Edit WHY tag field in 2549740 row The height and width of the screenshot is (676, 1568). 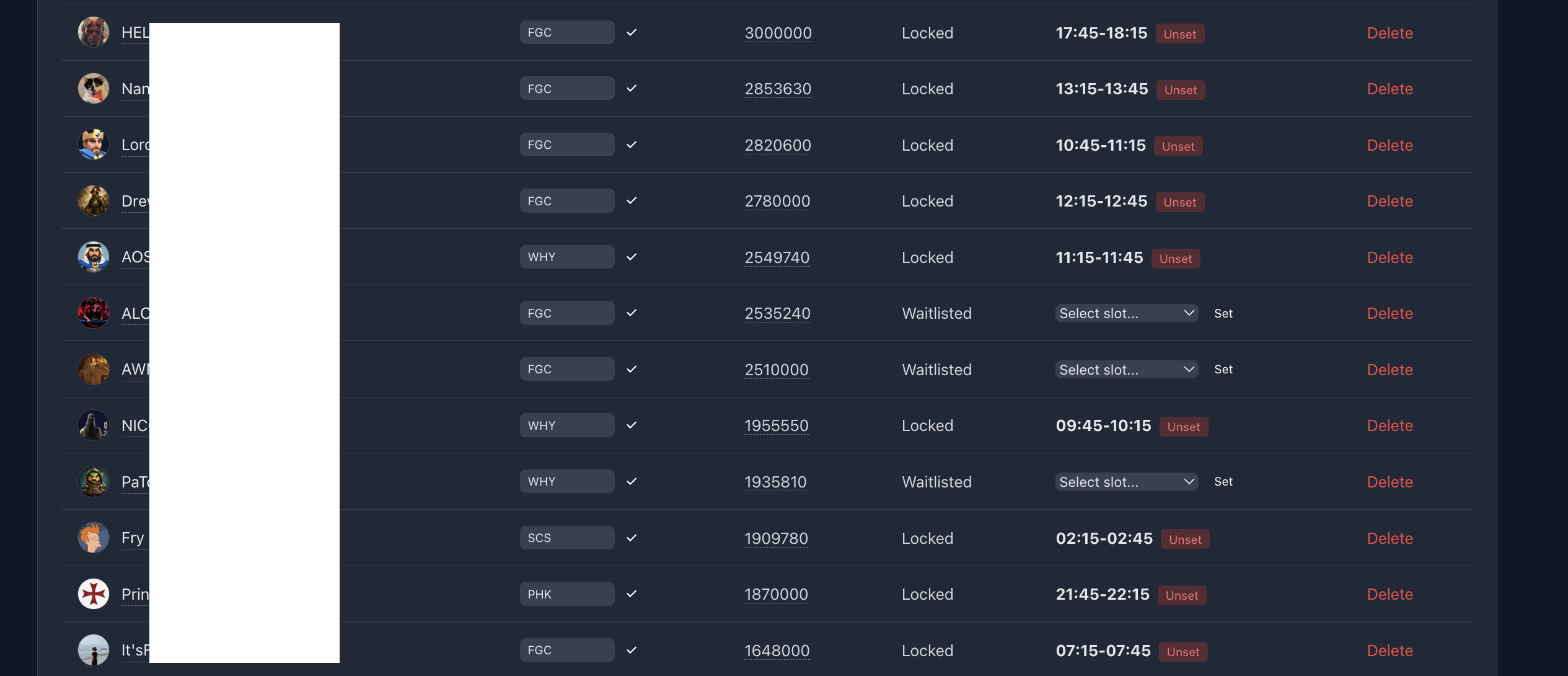(x=567, y=257)
